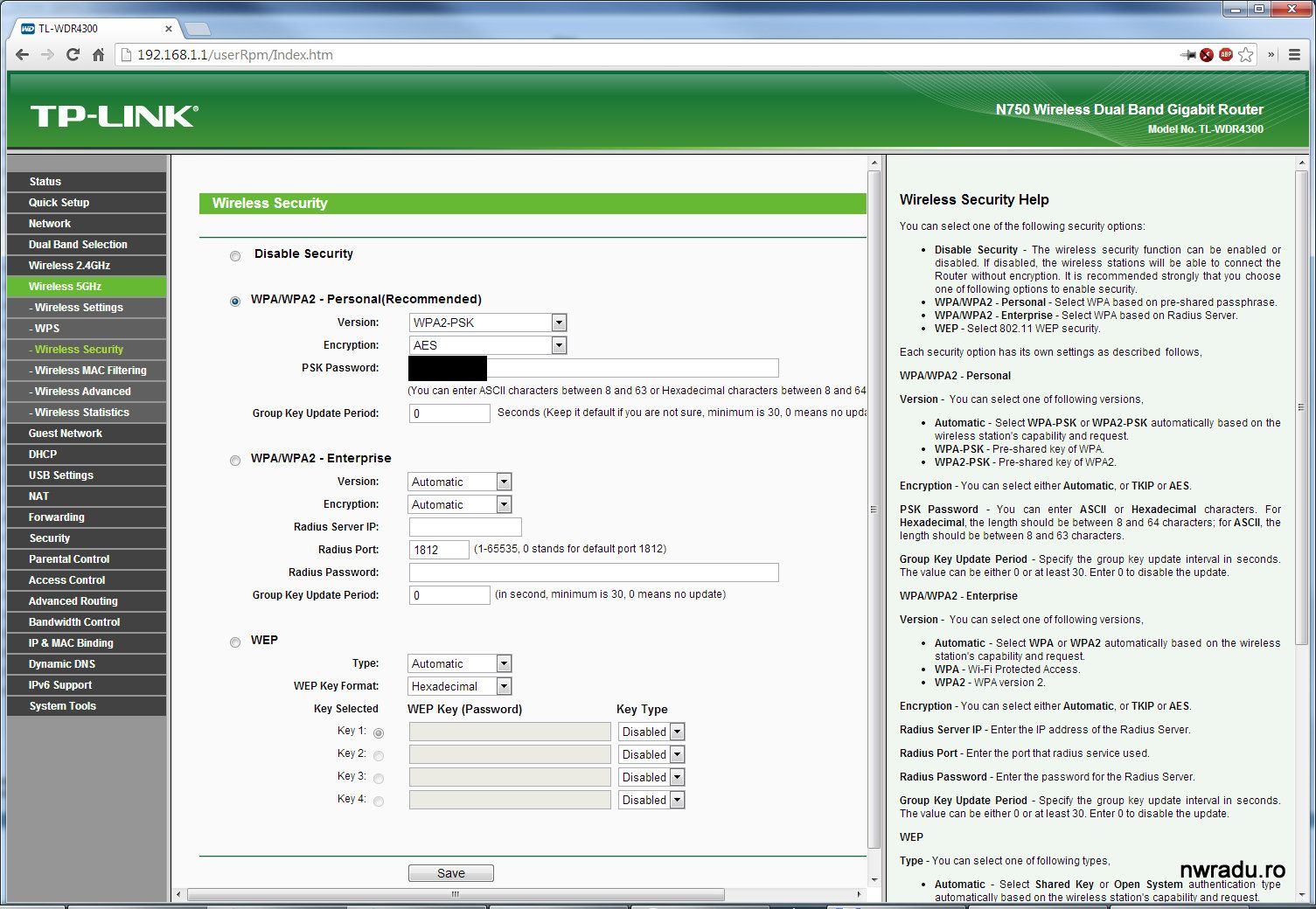Click the browser home icon
The height and width of the screenshot is (909, 1316).
point(99,55)
